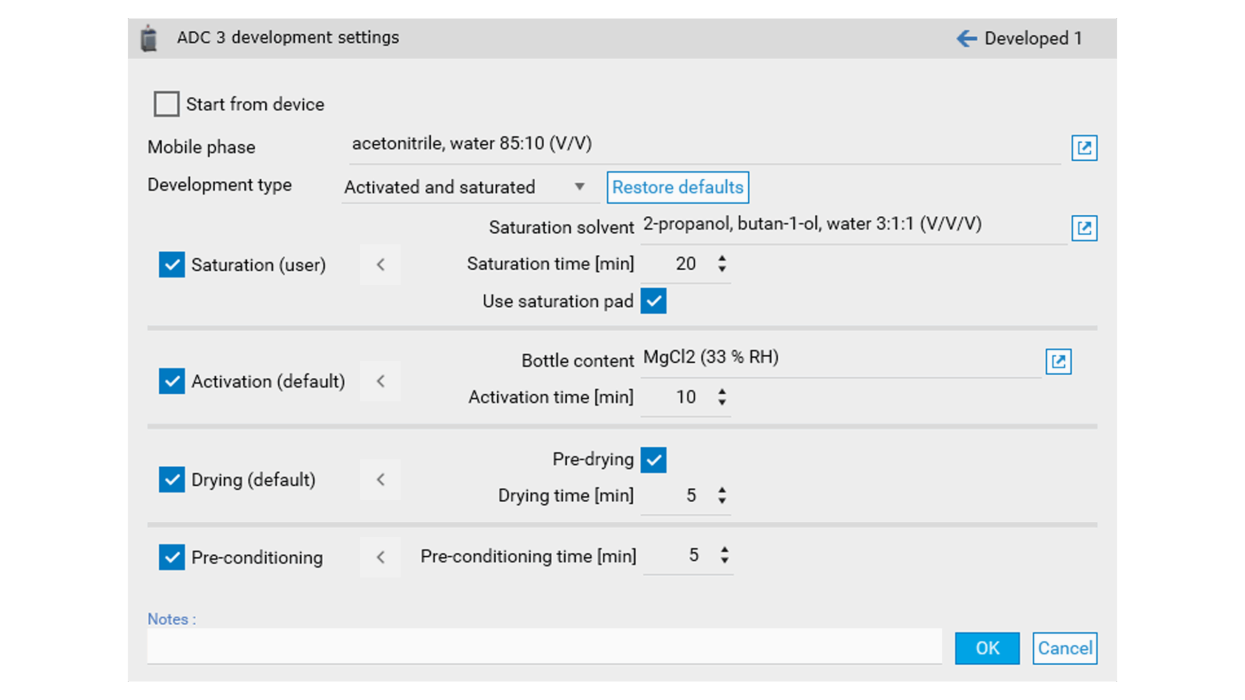
Task: Uncheck the Pre-conditioning option
Action: [171, 557]
